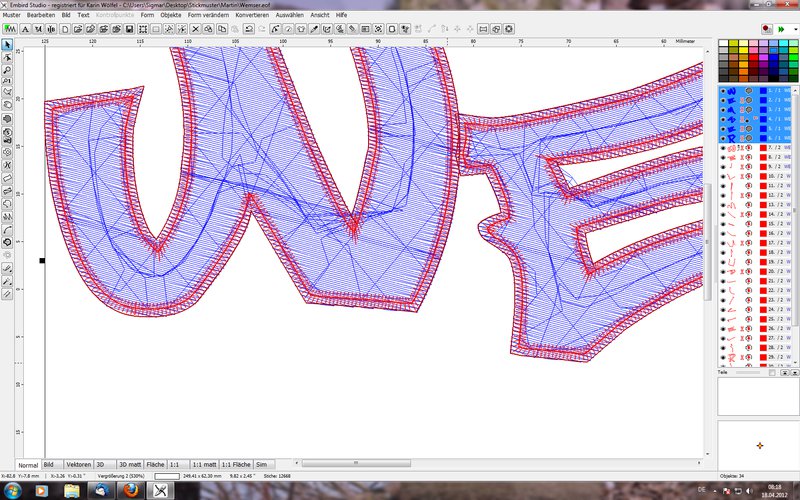Toggle eye visibility for object 15
The width and height of the screenshot is (800, 500).
[722, 224]
